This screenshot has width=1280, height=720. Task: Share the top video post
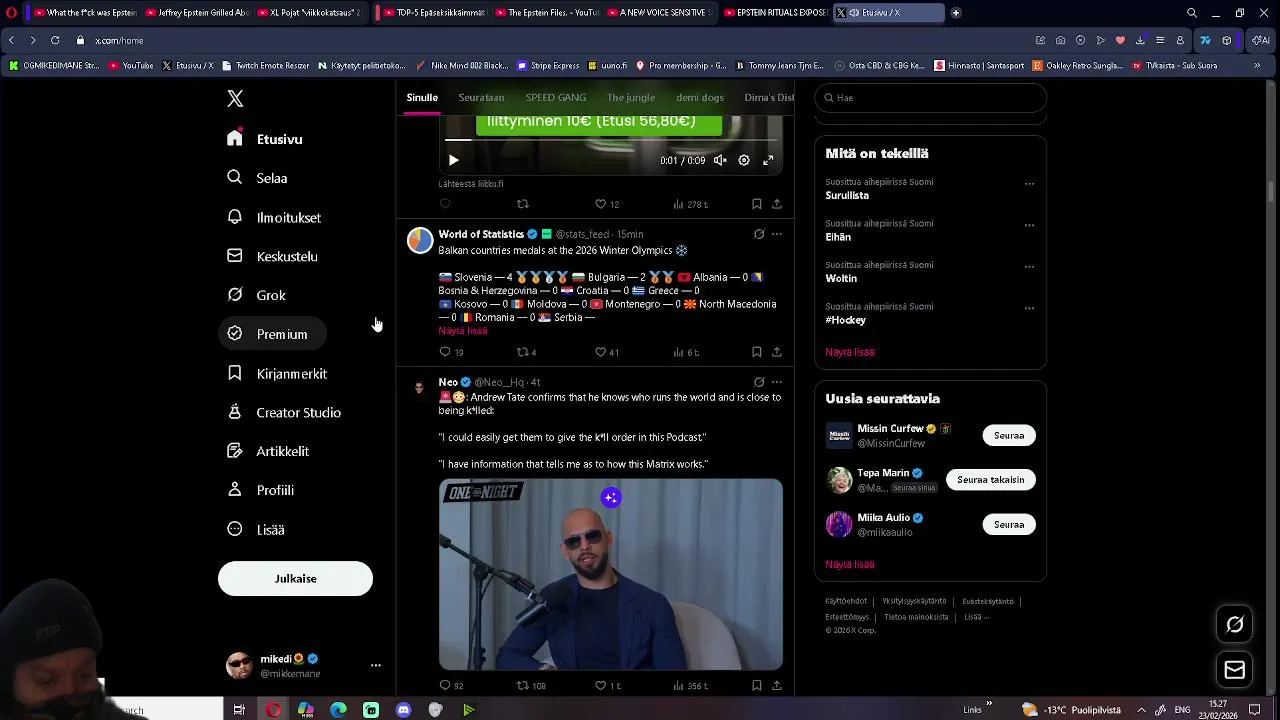[777, 204]
